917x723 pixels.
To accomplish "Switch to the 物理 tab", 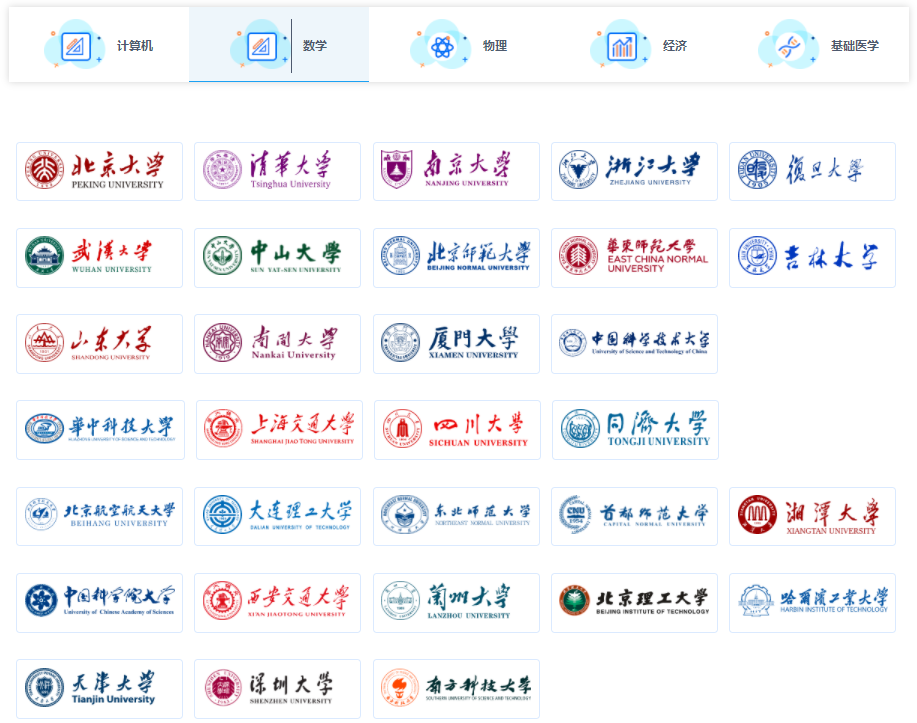I will coord(458,45).
